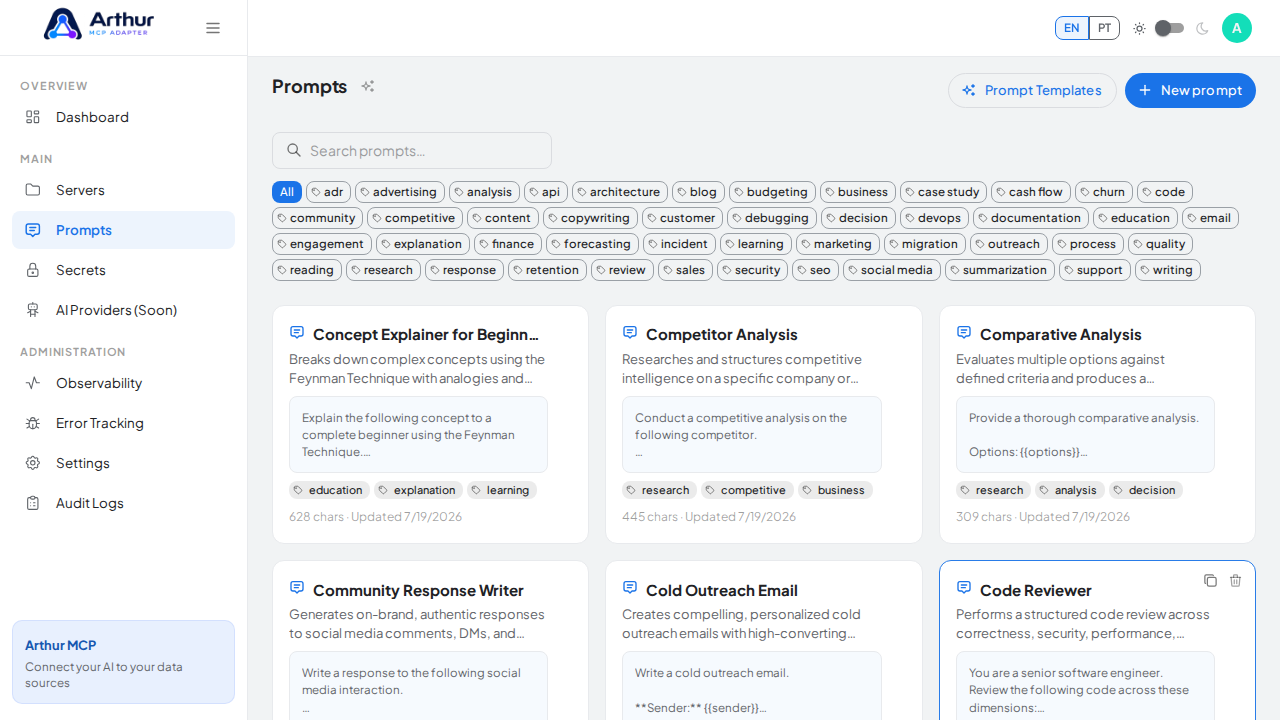The image size is (1280, 720).
Task: Click the Prompts chat icon in sidebar
Action: click(33, 230)
